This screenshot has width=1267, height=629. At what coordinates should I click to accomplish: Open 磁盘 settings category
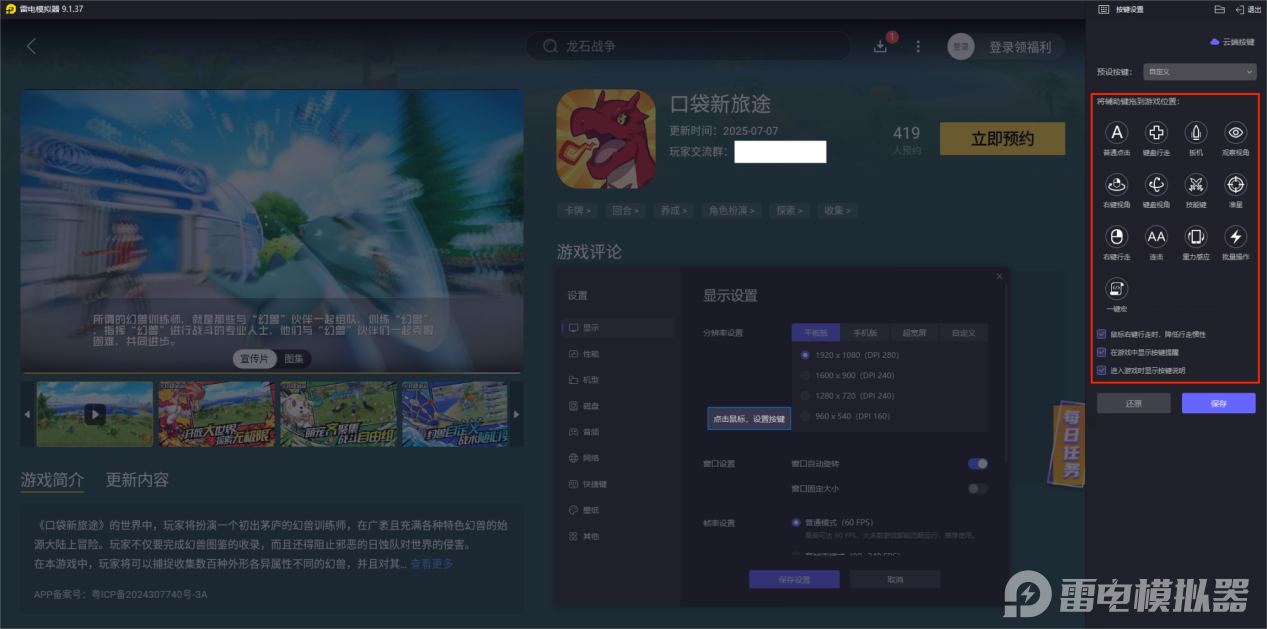pyautogui.click(x=617, y=406)
